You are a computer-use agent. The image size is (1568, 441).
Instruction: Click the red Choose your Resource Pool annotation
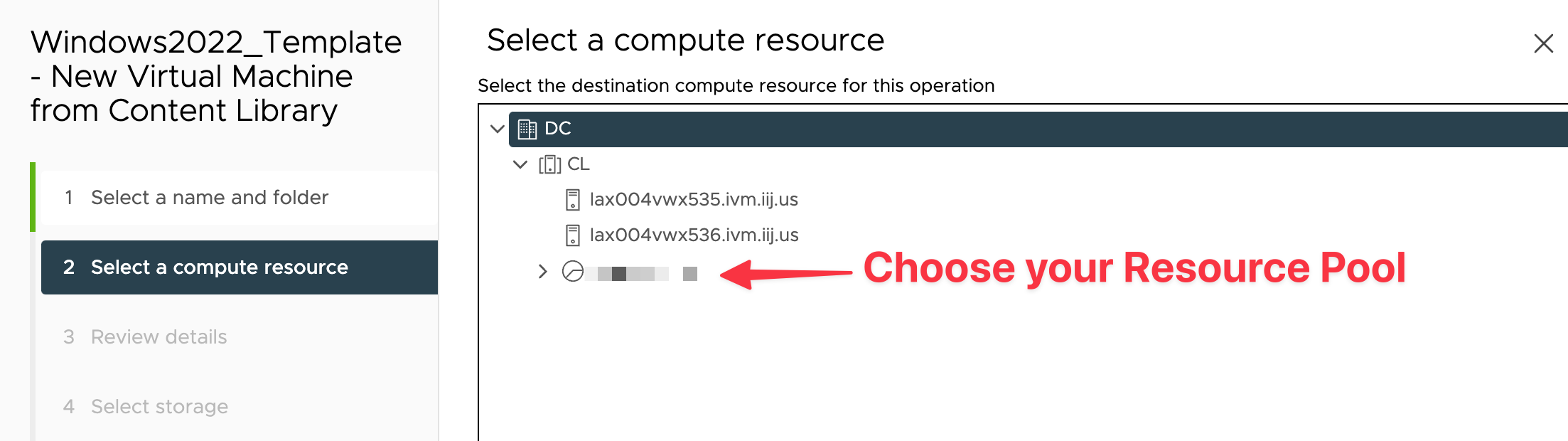click(x=1134, y=268)
